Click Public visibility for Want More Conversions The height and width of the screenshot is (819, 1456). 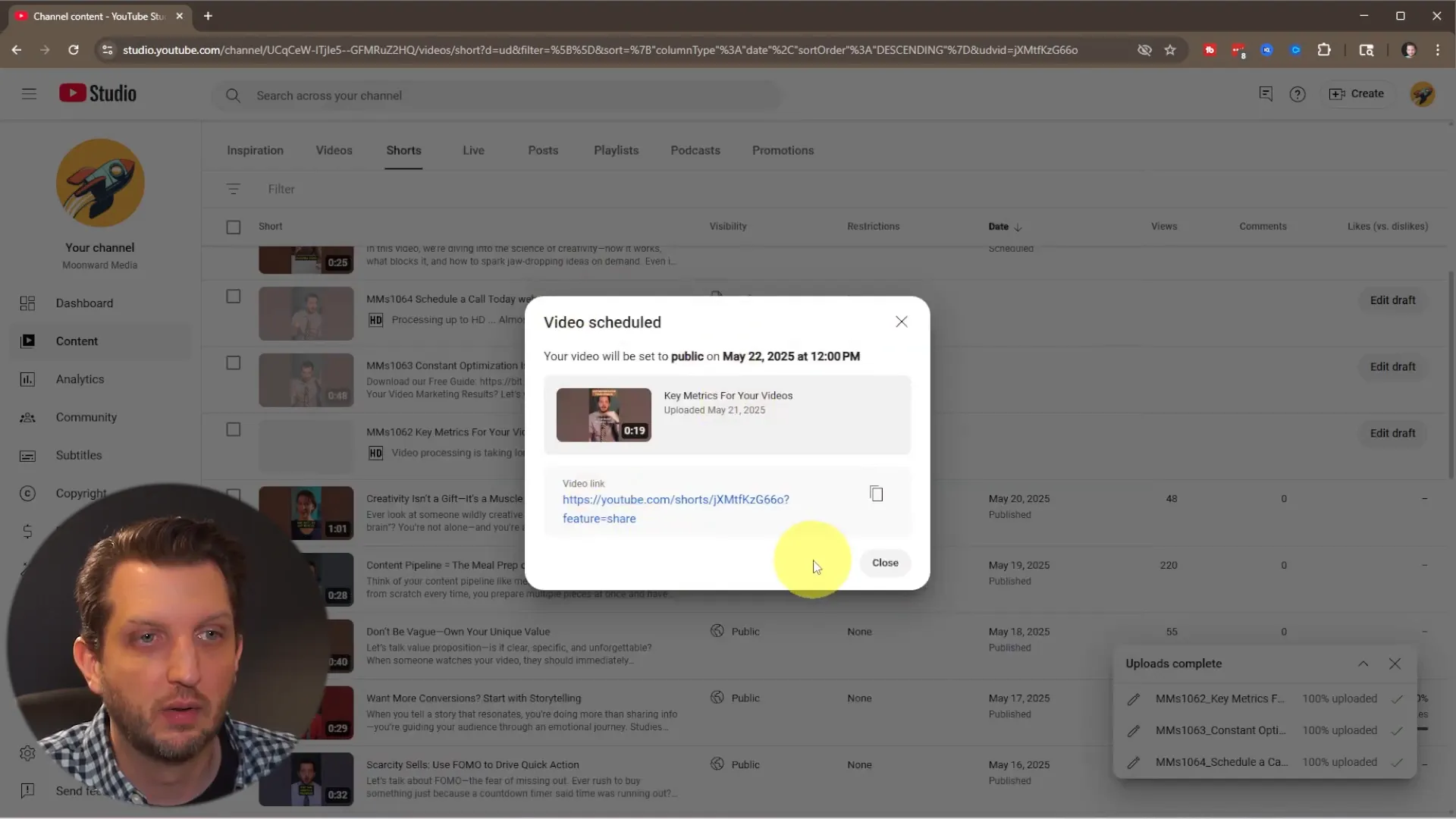click(735, 698)
